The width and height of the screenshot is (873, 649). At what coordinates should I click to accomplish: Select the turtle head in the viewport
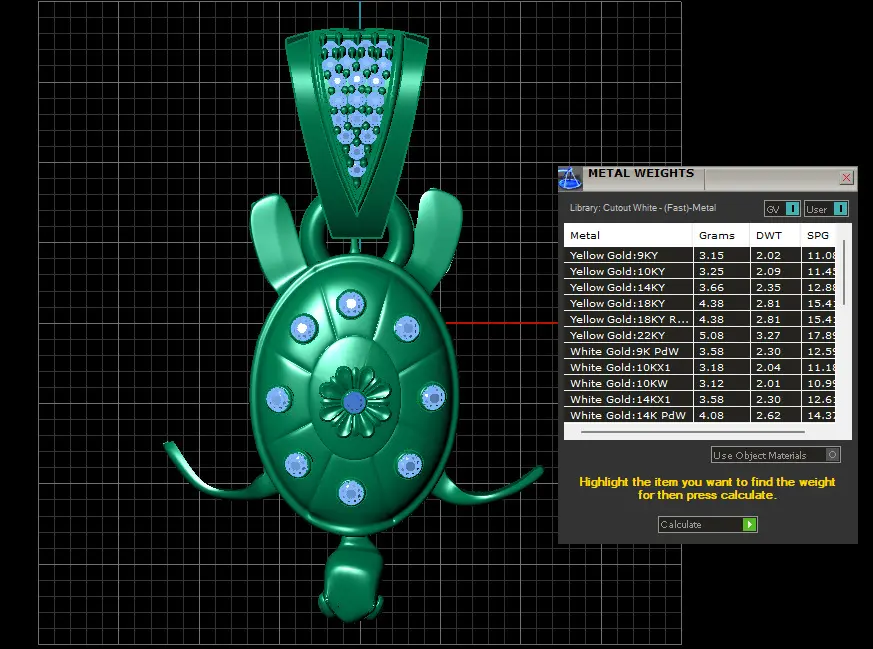pos(352,579)
